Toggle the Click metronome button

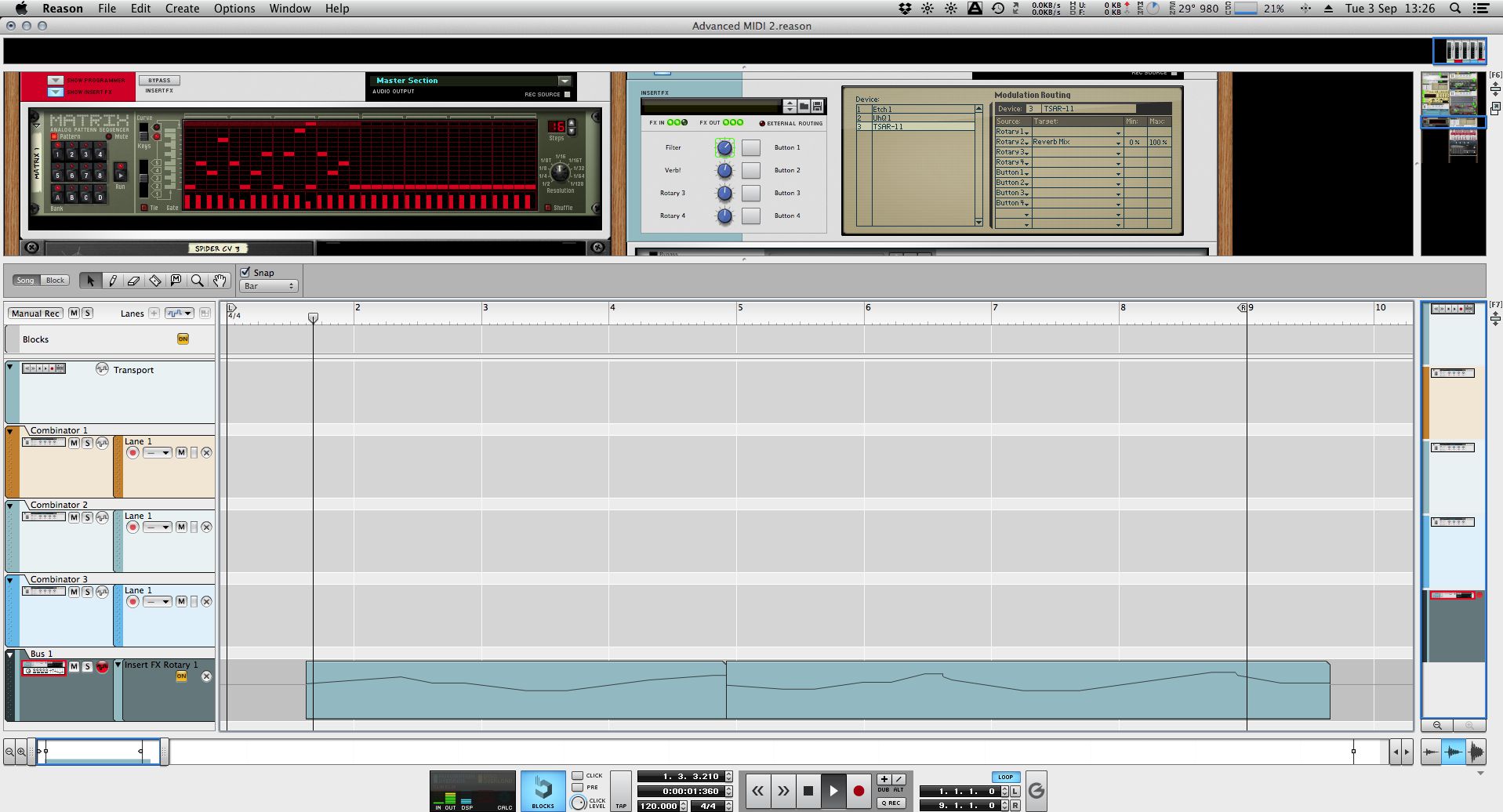pyautogui.click(x=577, y=775)
